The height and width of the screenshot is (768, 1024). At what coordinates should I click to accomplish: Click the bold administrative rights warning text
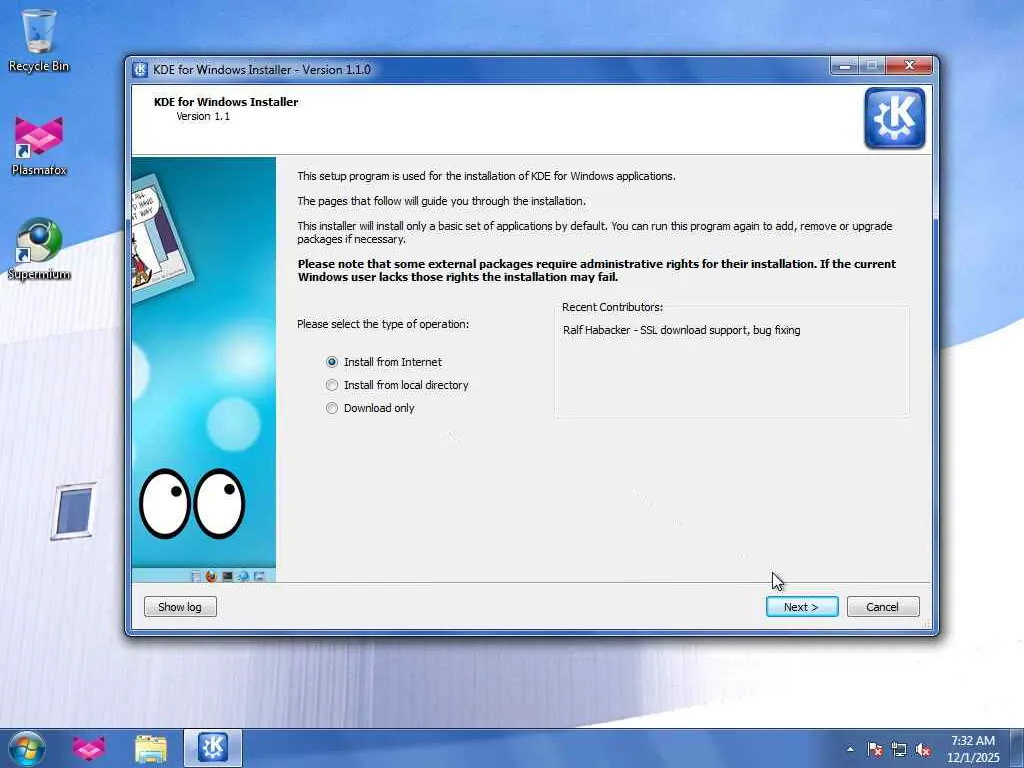pyautogui.click(x=597, y=270)
